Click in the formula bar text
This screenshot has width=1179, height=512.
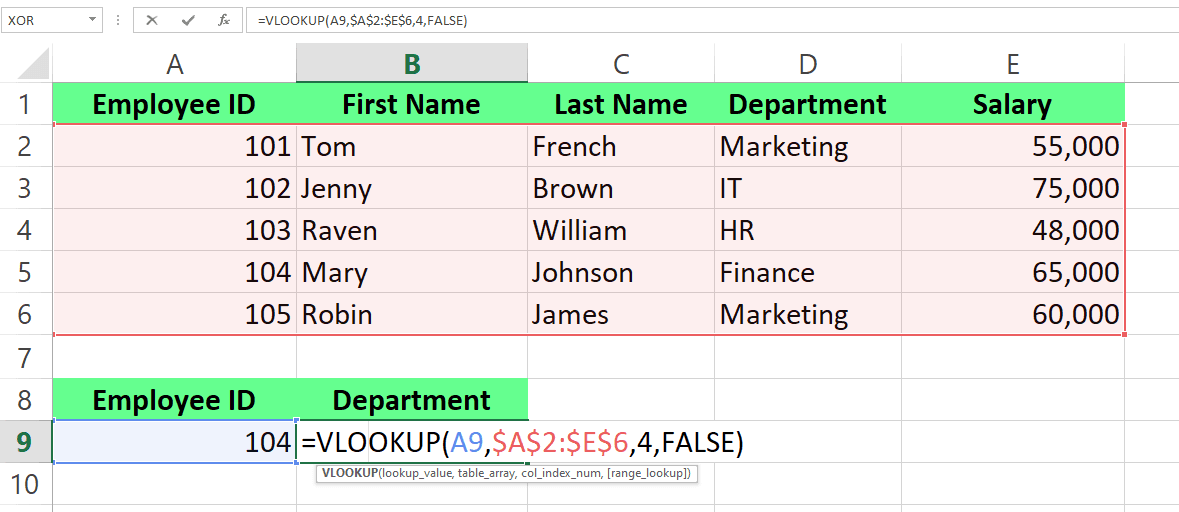click(600, 20)
